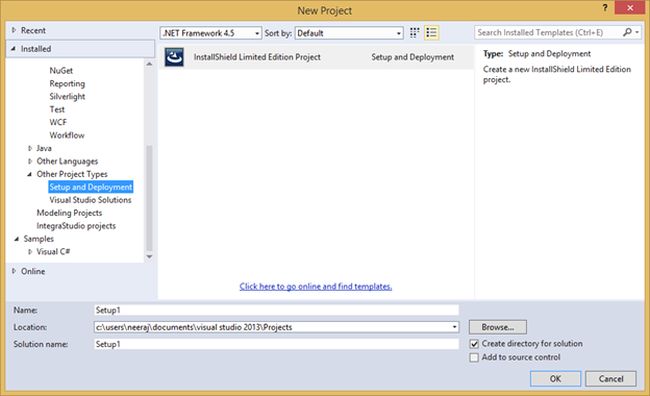Collapse the Installed section
650x396 pixels.
14,49
